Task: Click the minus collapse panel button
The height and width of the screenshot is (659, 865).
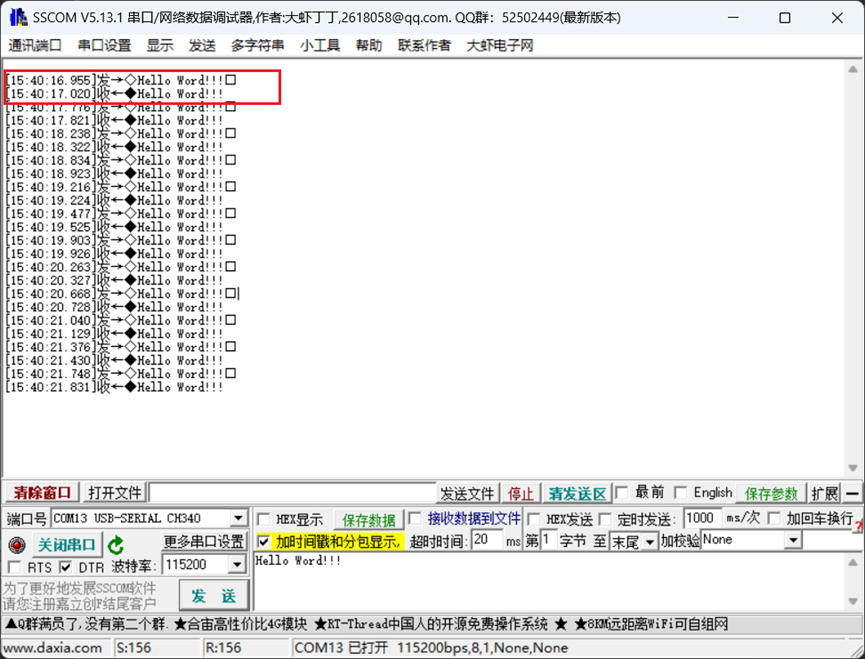Action: [852, 493]
